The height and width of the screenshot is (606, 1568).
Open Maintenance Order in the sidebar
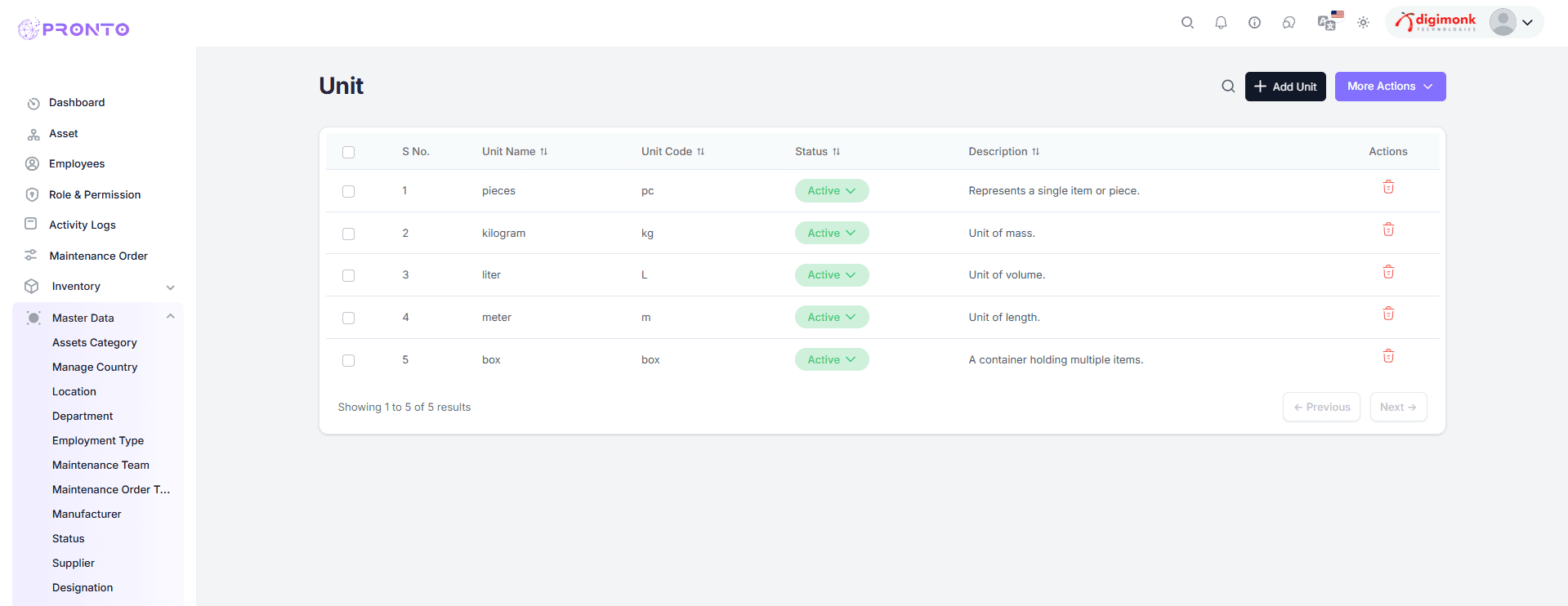point(98,256)
